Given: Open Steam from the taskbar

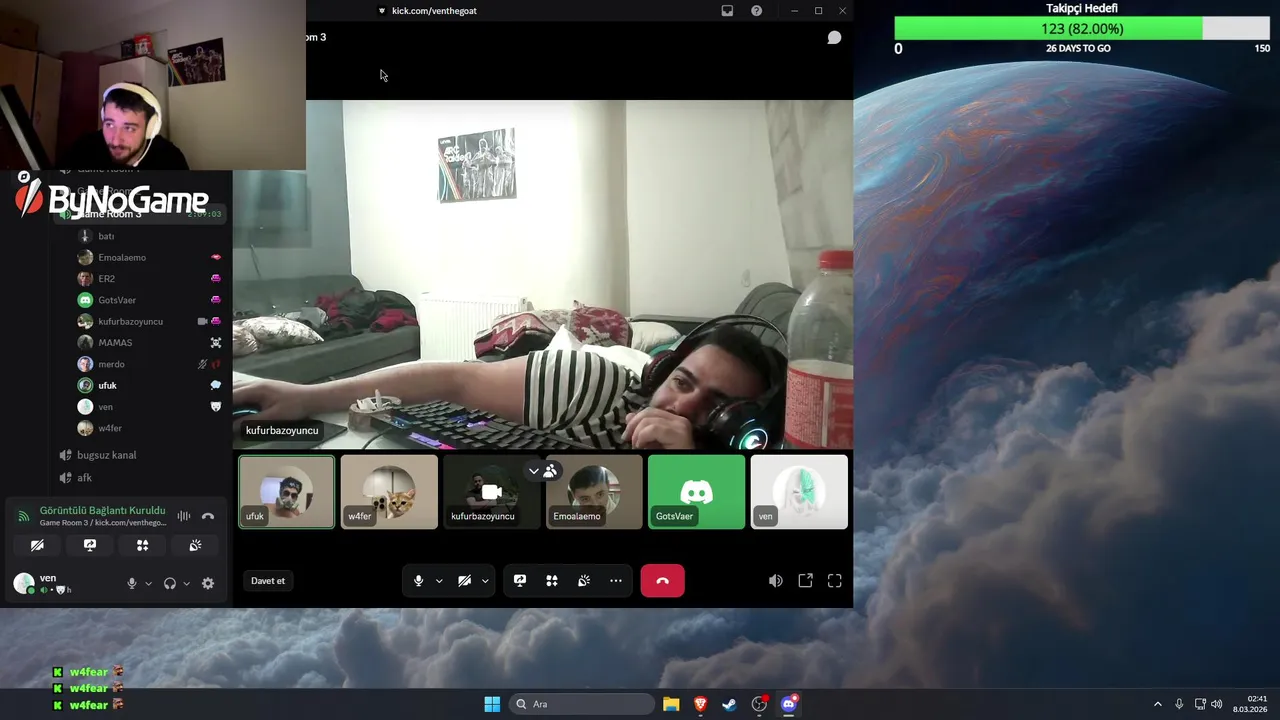Looking at the screenshot, I should 730,704.
